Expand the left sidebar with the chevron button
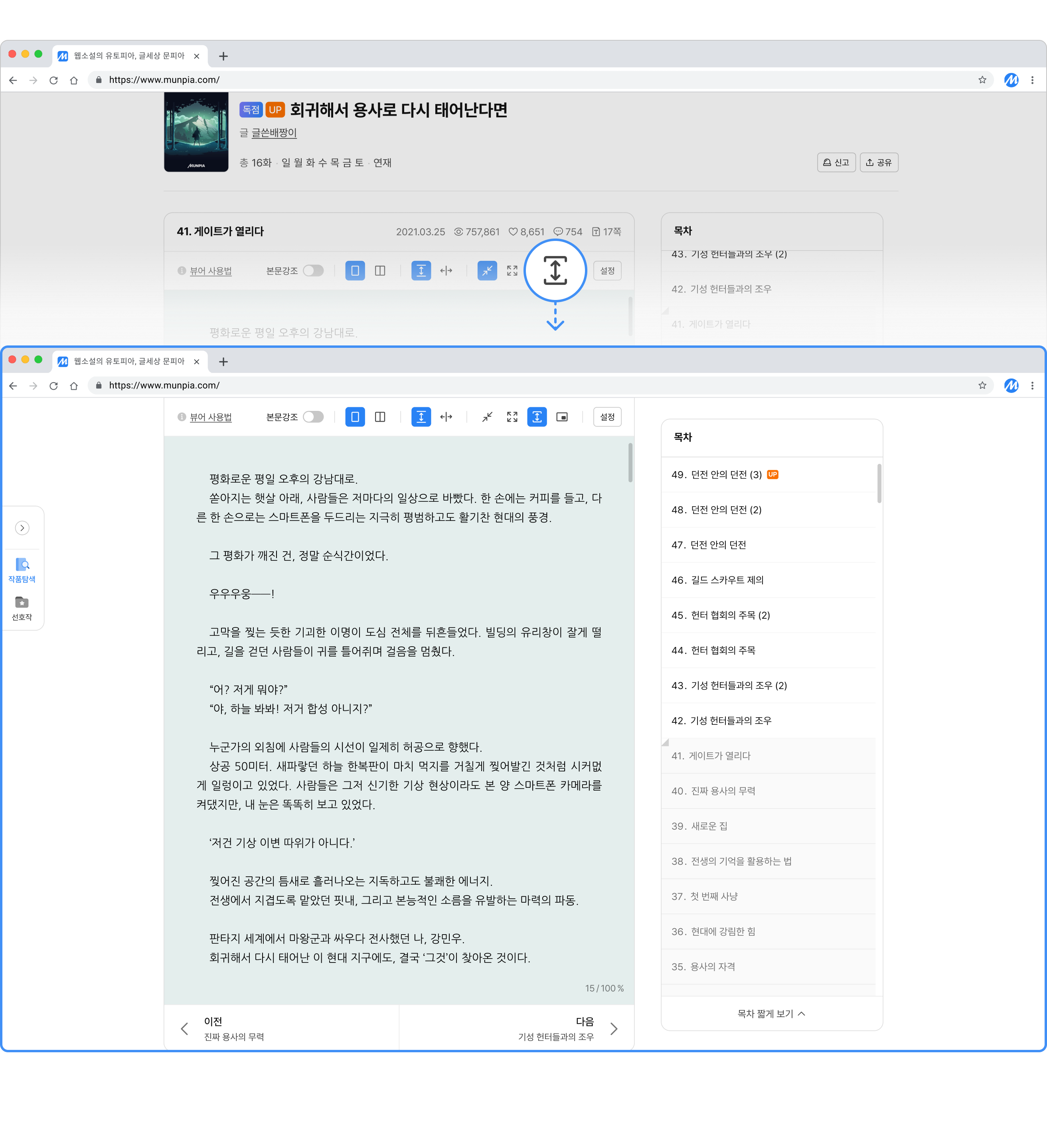 tap(22, 528)
